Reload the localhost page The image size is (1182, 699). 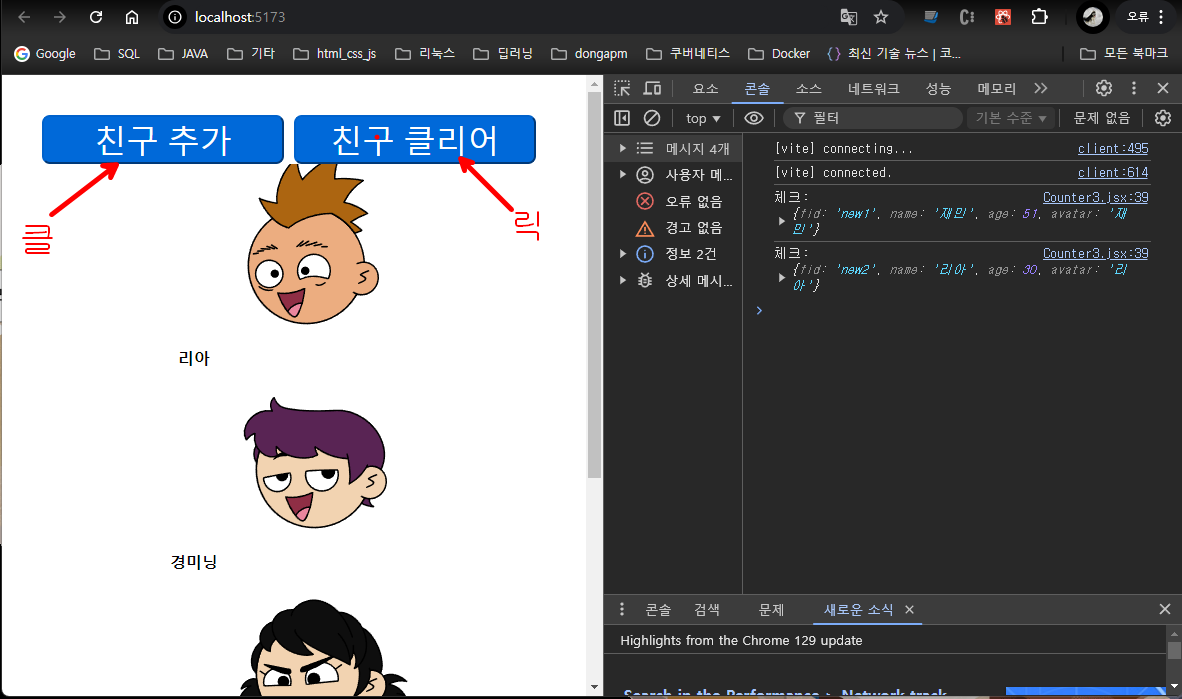(96, 17)
